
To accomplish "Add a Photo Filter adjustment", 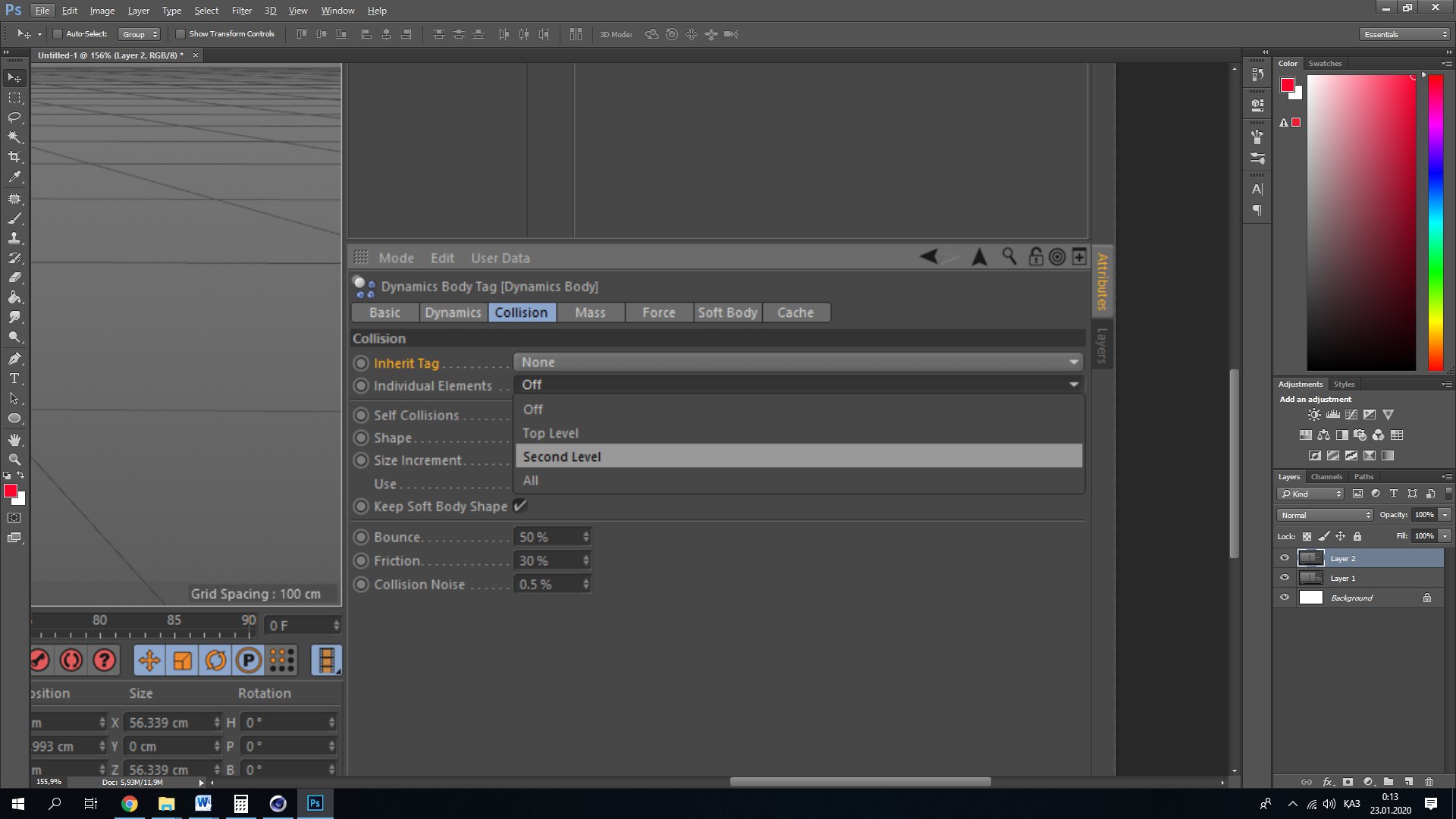I will click(1360, 435).
